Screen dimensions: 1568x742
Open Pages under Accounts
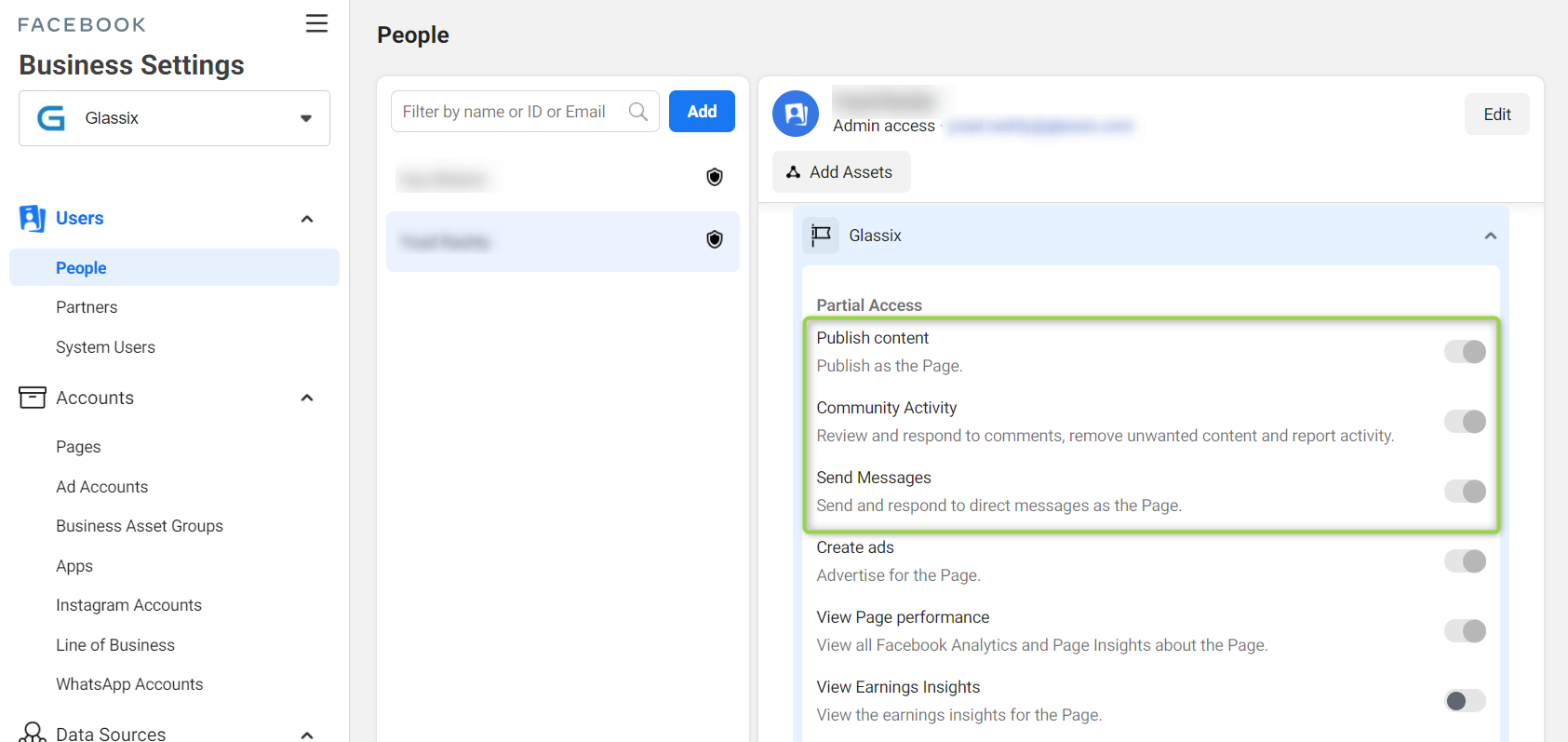[78, 447]
